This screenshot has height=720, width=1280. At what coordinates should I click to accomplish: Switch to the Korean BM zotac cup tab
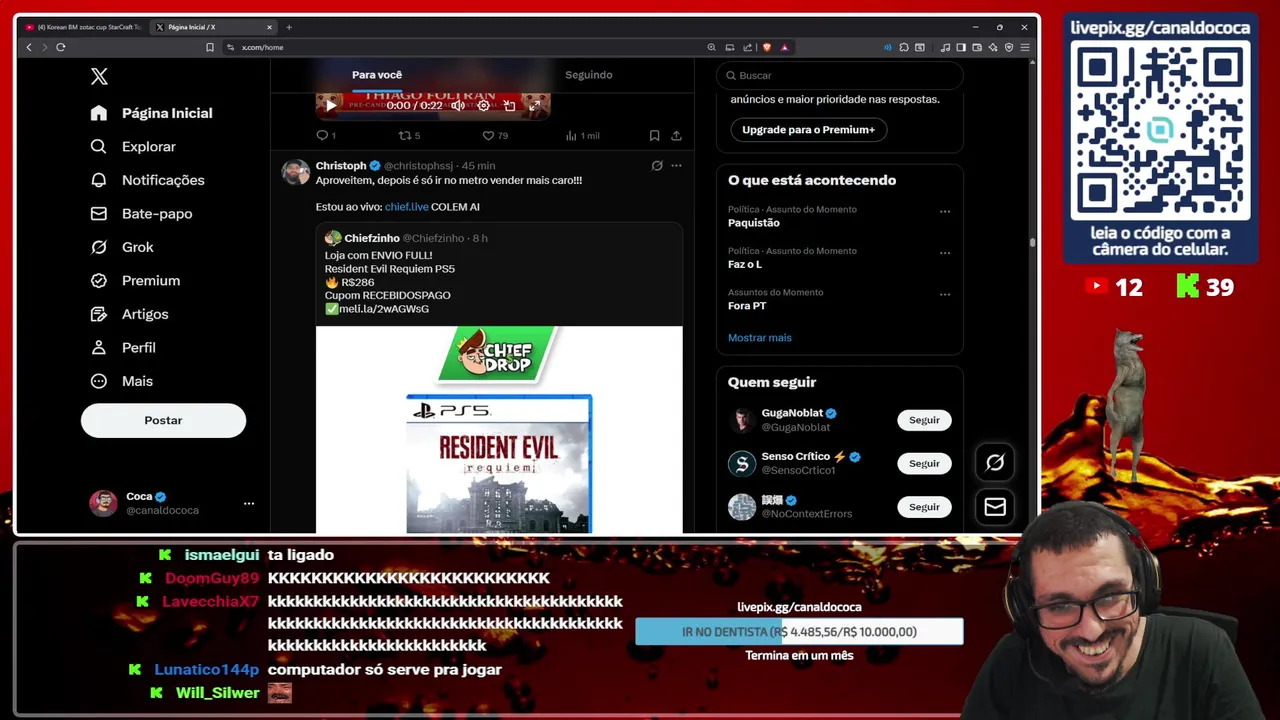tap(82, 27)
